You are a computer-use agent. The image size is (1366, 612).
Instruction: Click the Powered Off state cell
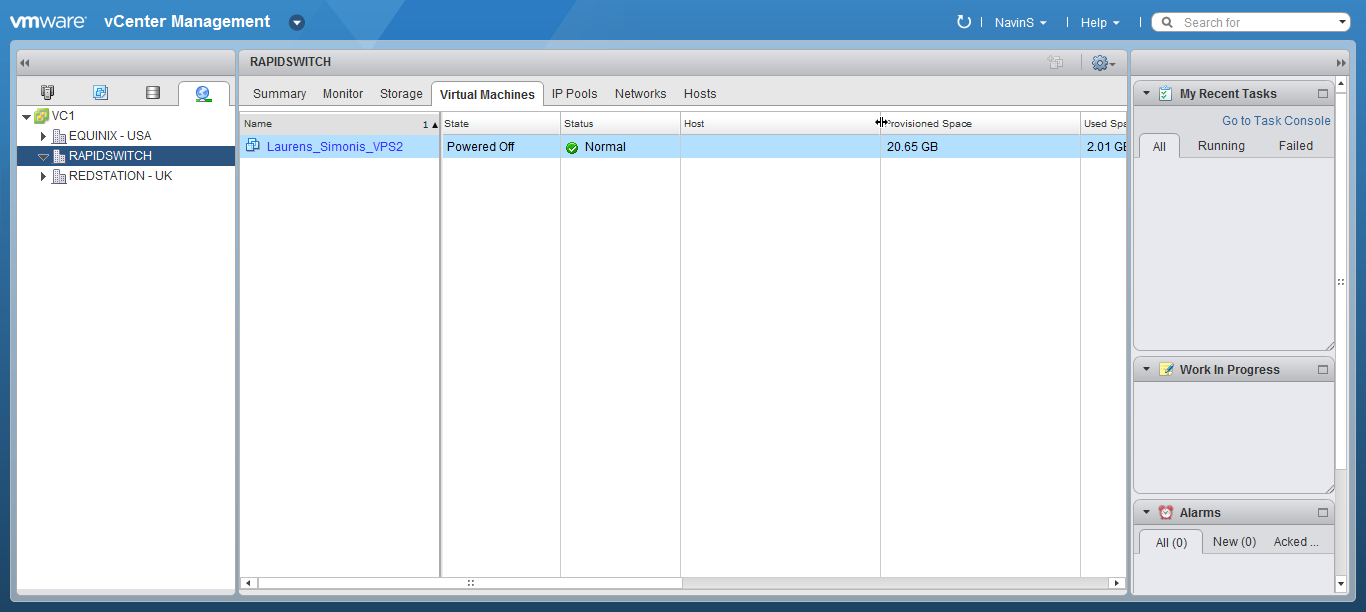[501, 146]
